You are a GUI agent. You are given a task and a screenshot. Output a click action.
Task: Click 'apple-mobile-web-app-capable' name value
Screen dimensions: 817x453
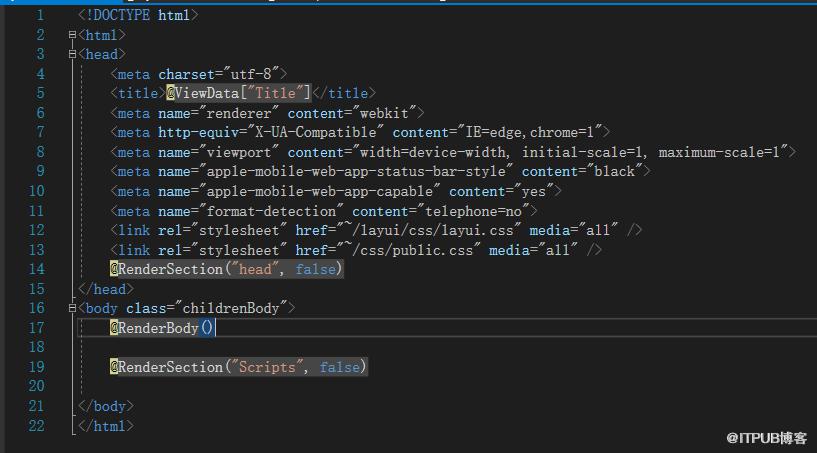[x=320, y=191]
